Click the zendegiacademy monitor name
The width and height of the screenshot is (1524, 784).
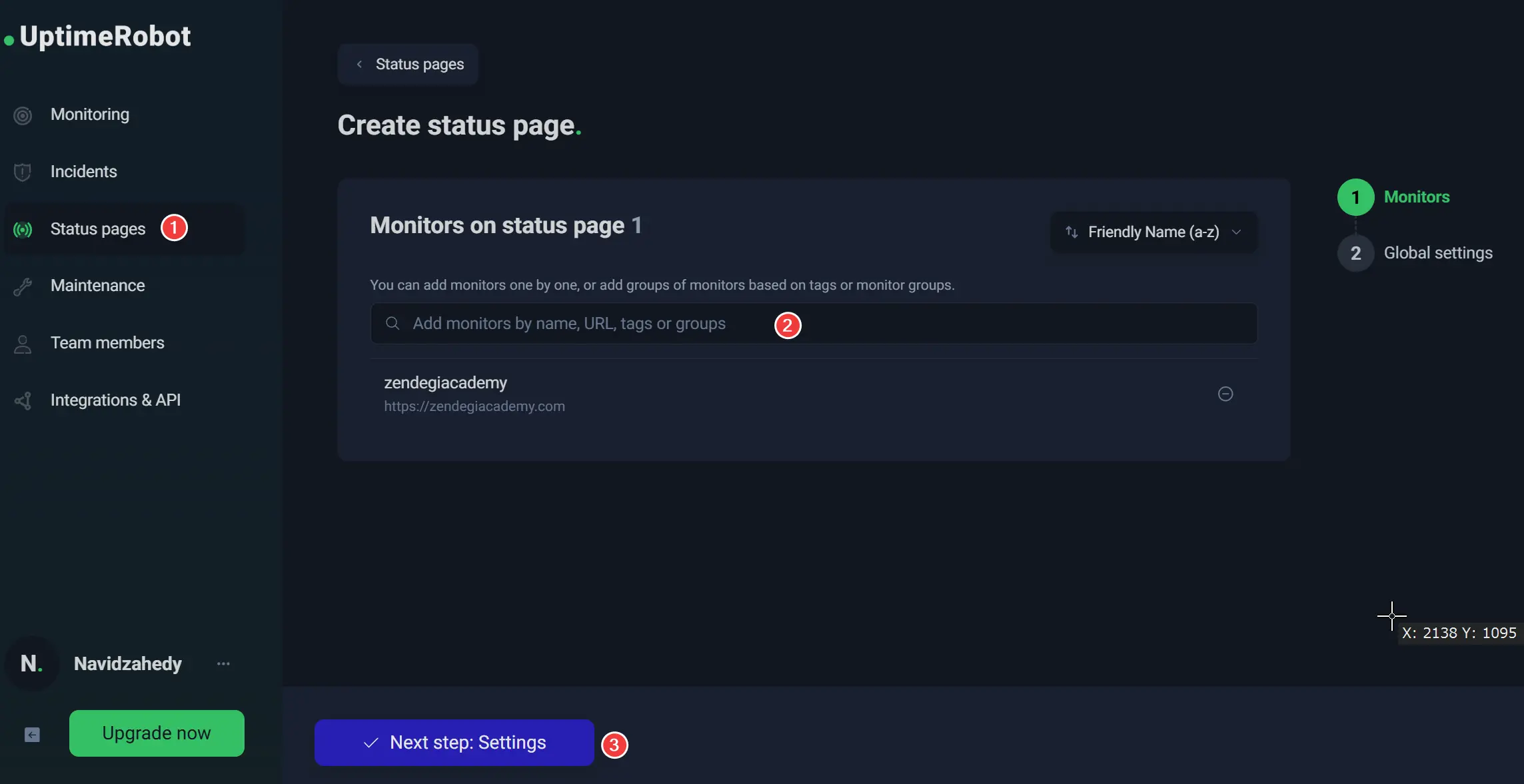(x=445, y=383)
